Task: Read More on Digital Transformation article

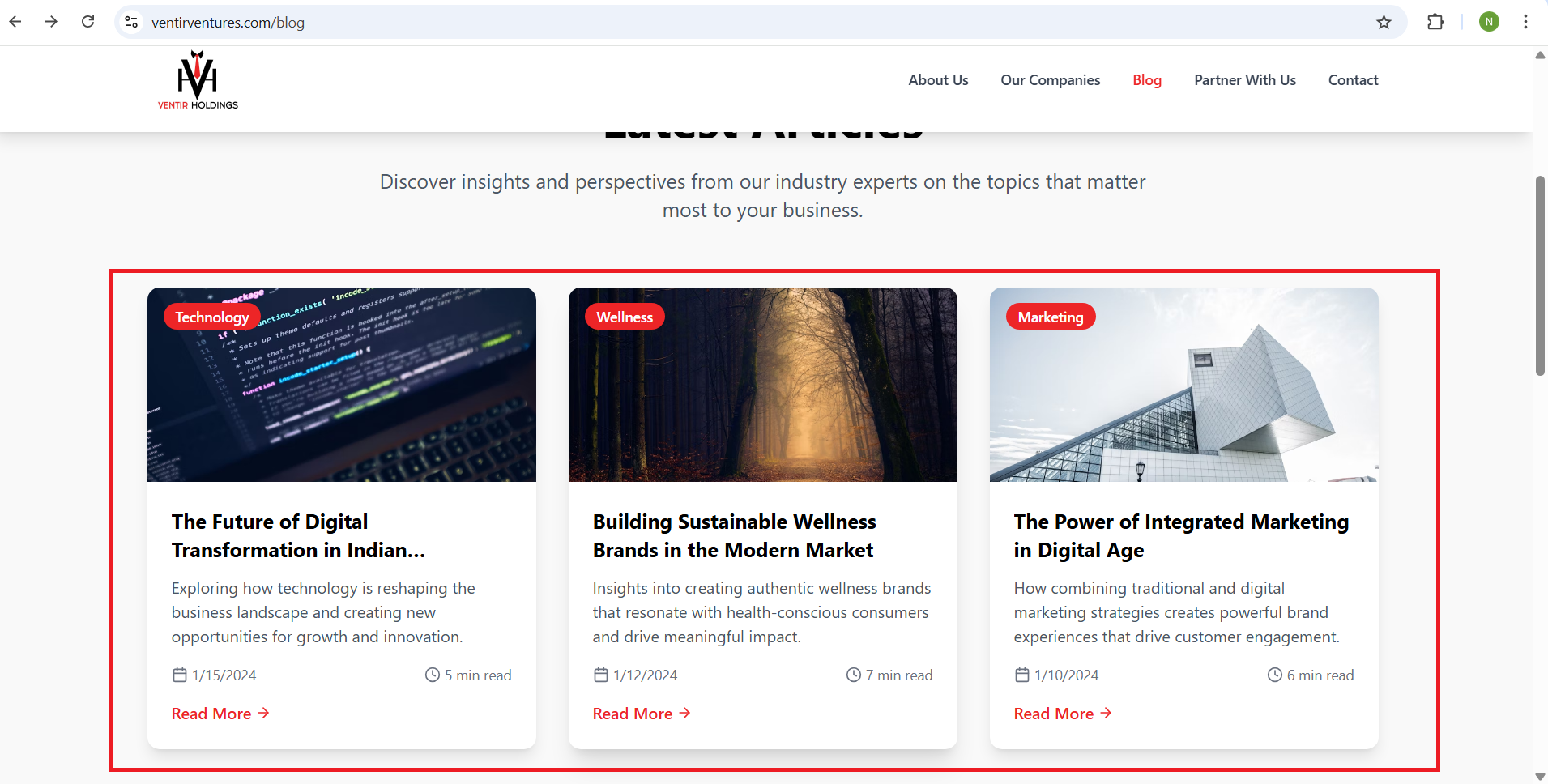Action: pyautogui.click(x=220, y=714)
